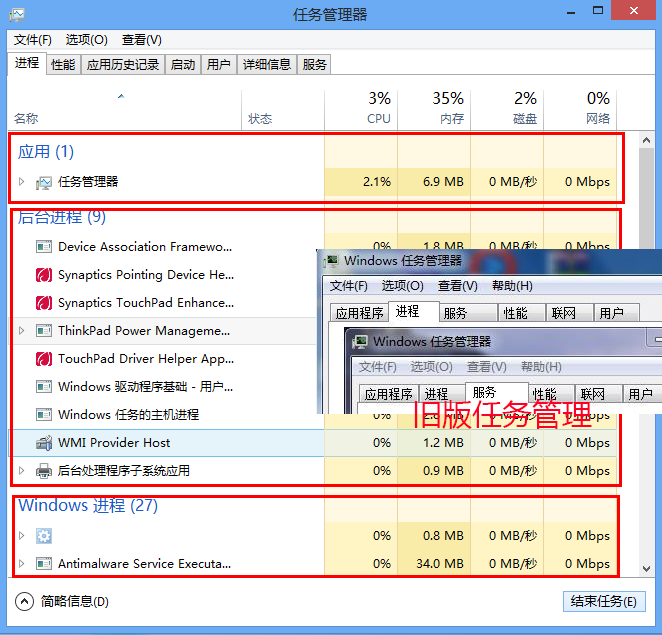The image size is (662, 635).
Task: Click the Windows 任务的主机进程 icon
Action: [44, 415]
